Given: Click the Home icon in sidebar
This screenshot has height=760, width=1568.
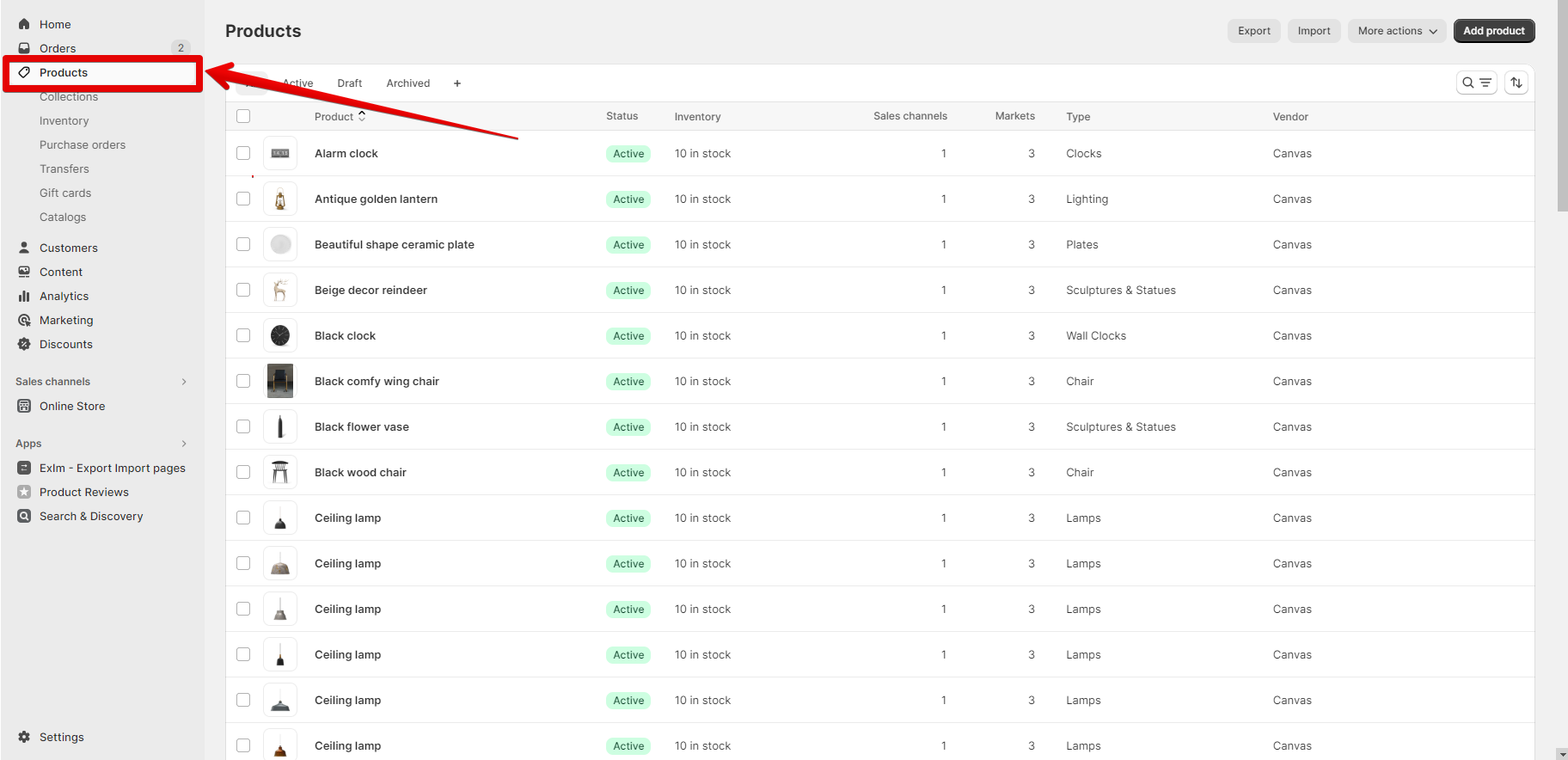Looking at the screenshot, I should (x=24, y=24).
